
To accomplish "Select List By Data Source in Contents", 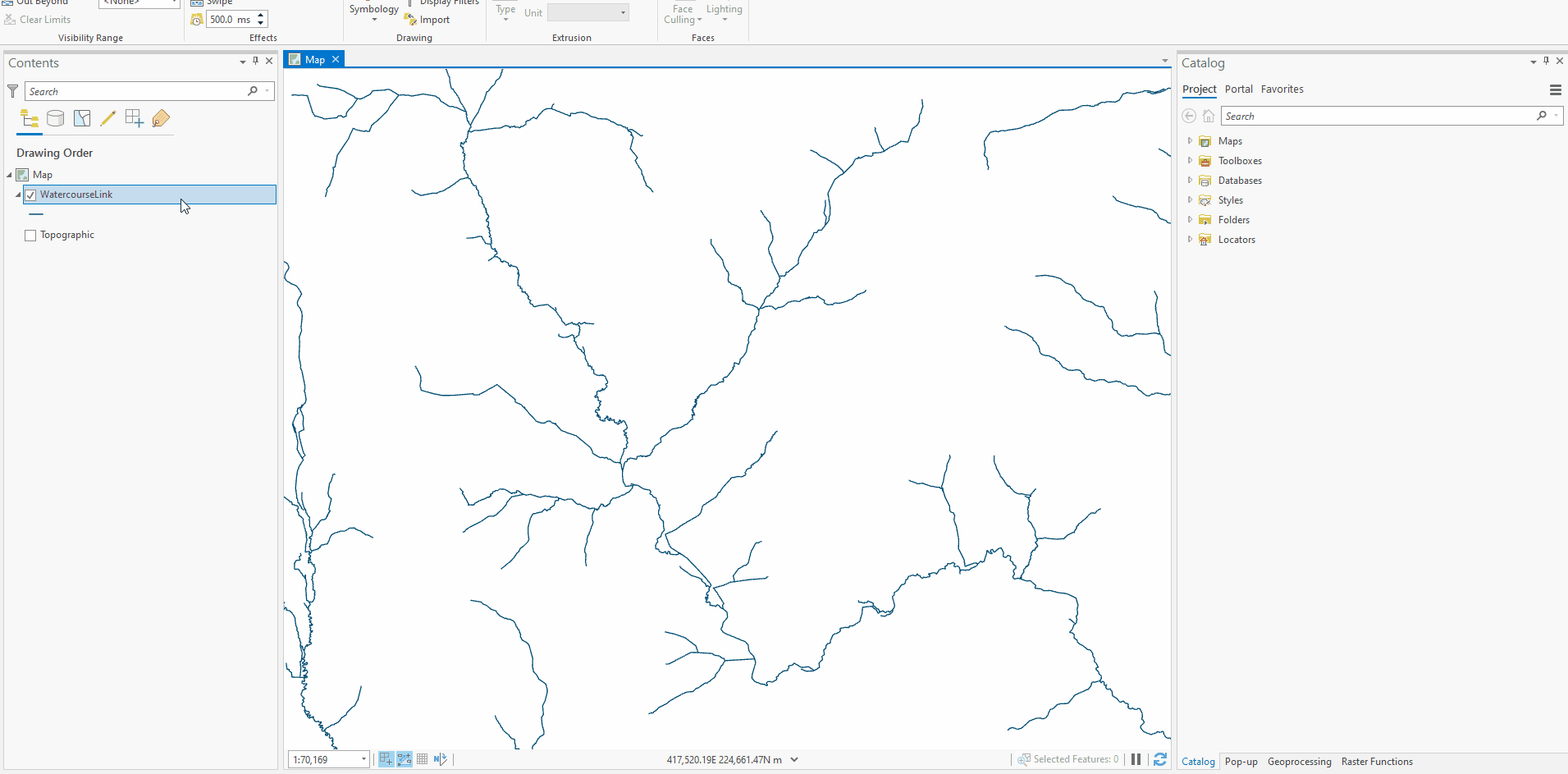I will pyautogui.click(x=56, y=118).
